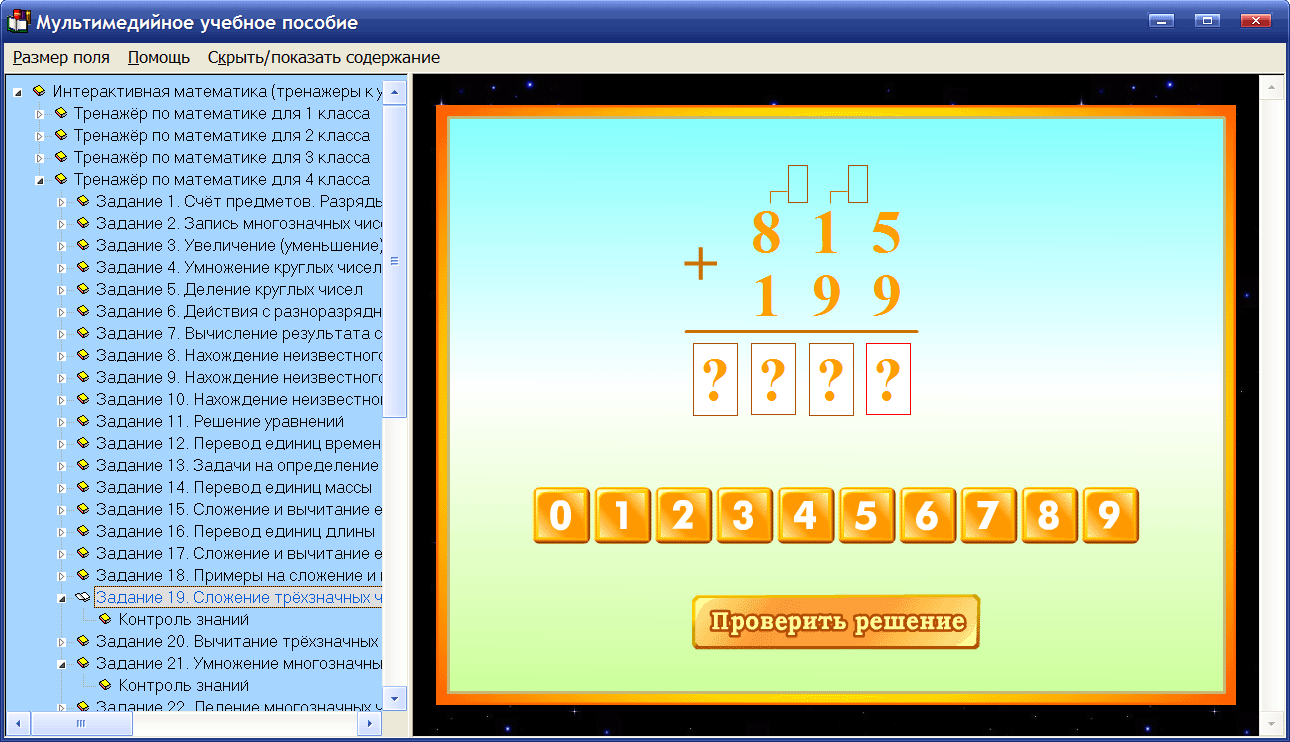
Task: Click book icon of Задание 20
Action: tap(83, 642)
